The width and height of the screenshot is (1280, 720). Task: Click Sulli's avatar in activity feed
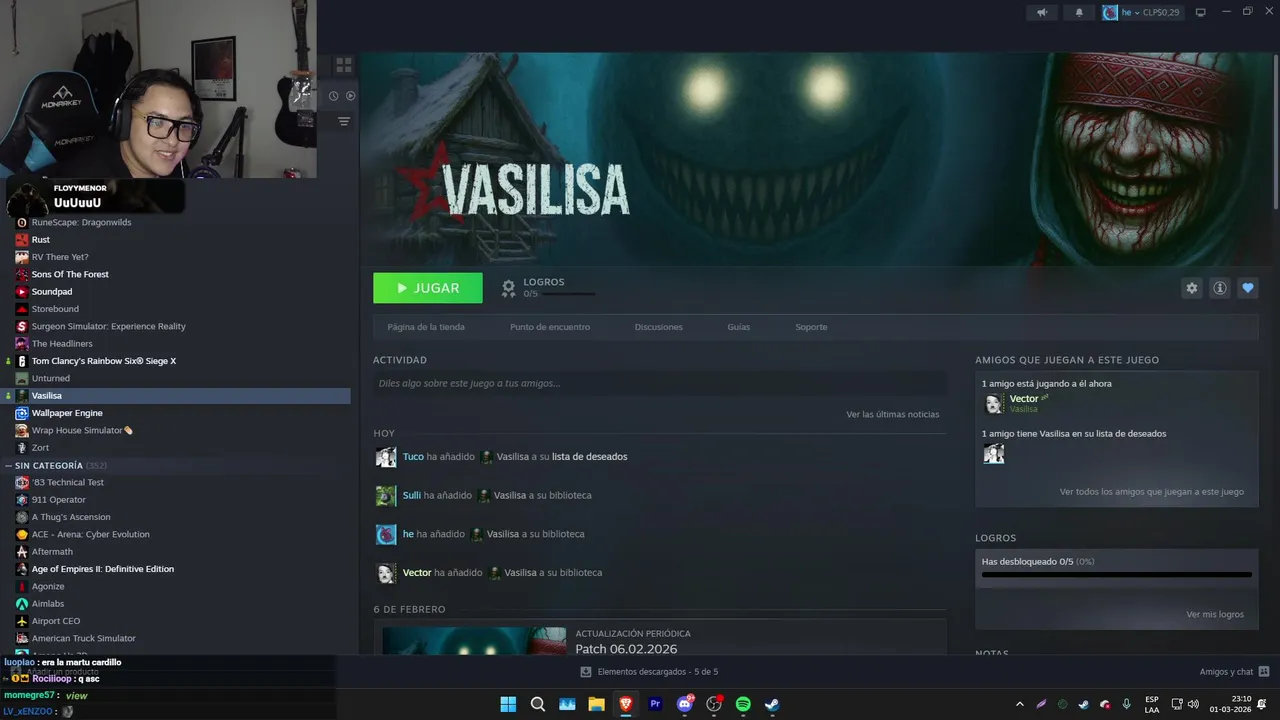386,496
